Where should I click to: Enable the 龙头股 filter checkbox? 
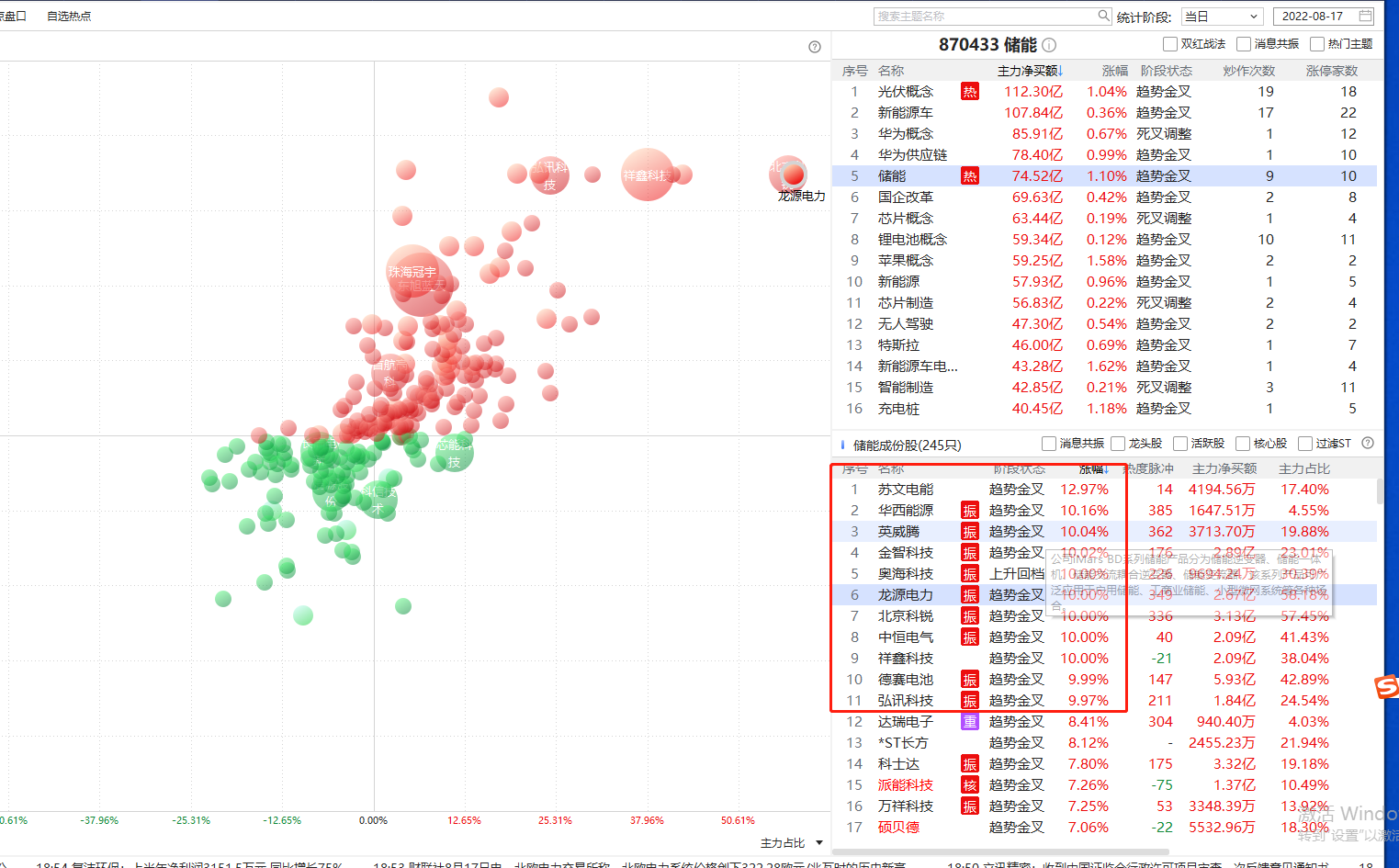tap(1118, 444)
